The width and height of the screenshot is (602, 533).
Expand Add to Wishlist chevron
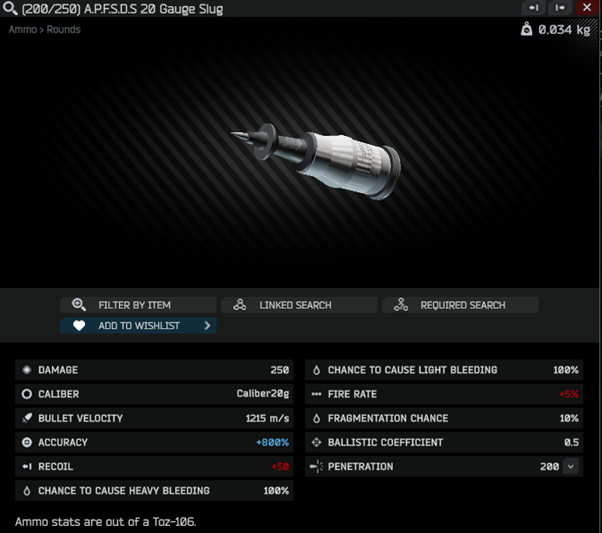click(x=207, y=326)
